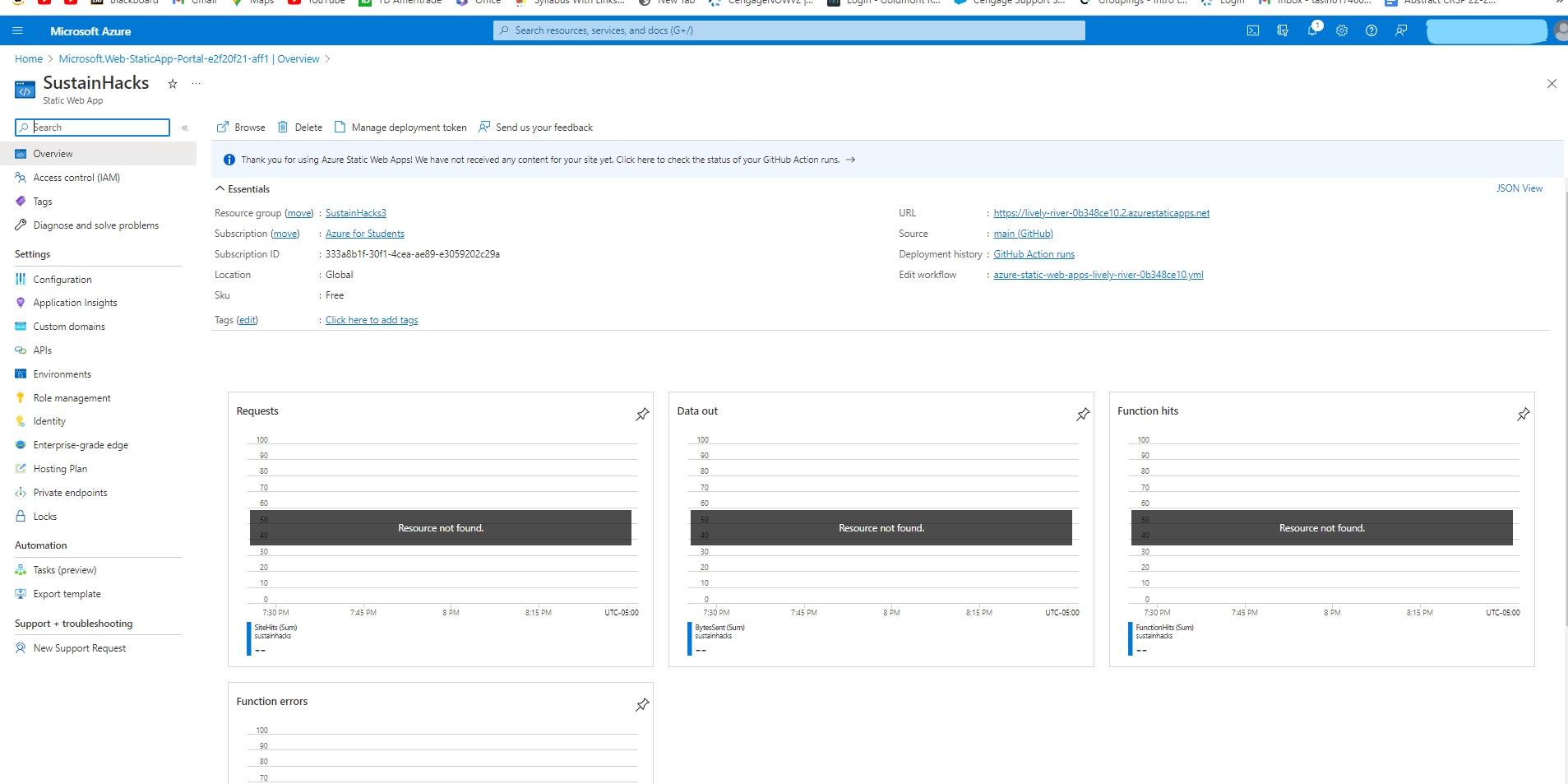The image size is (1568, 784).
Task: Close the SustainHacks blade
Action: point(1552,84)
